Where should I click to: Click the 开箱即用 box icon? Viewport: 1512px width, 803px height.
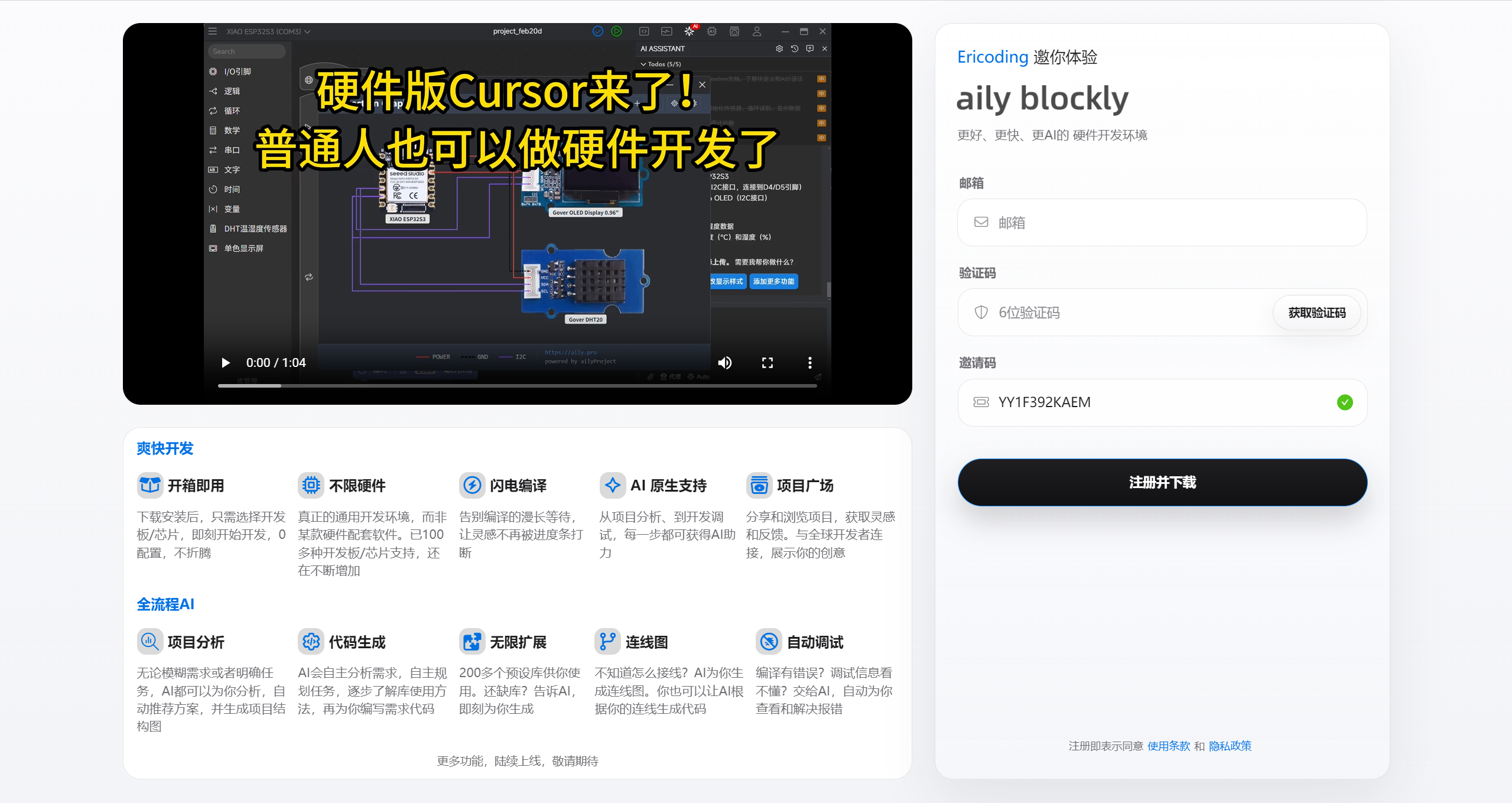pyautogui.click(x=149, y=485)
